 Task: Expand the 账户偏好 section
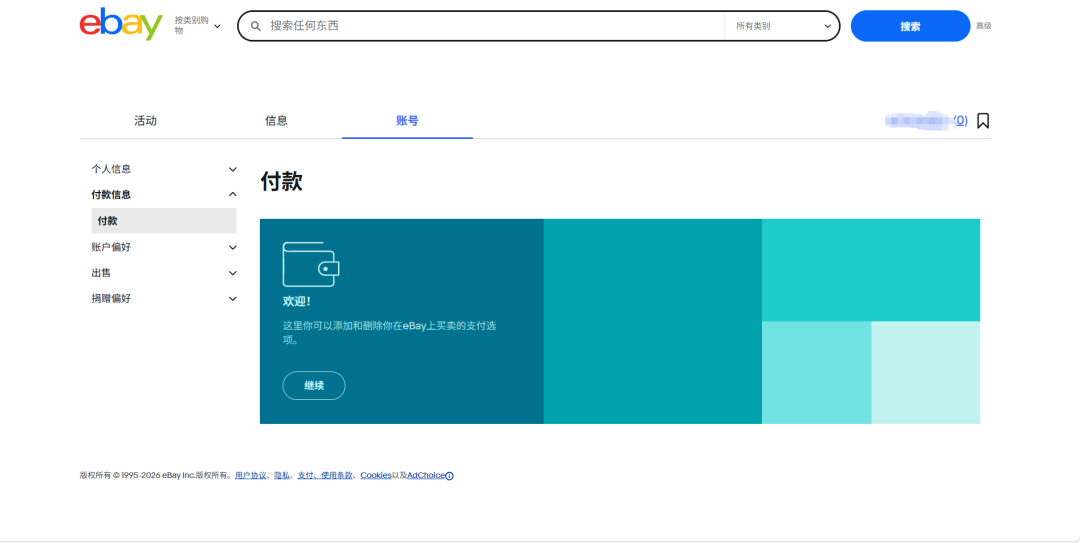click(164, 247)
